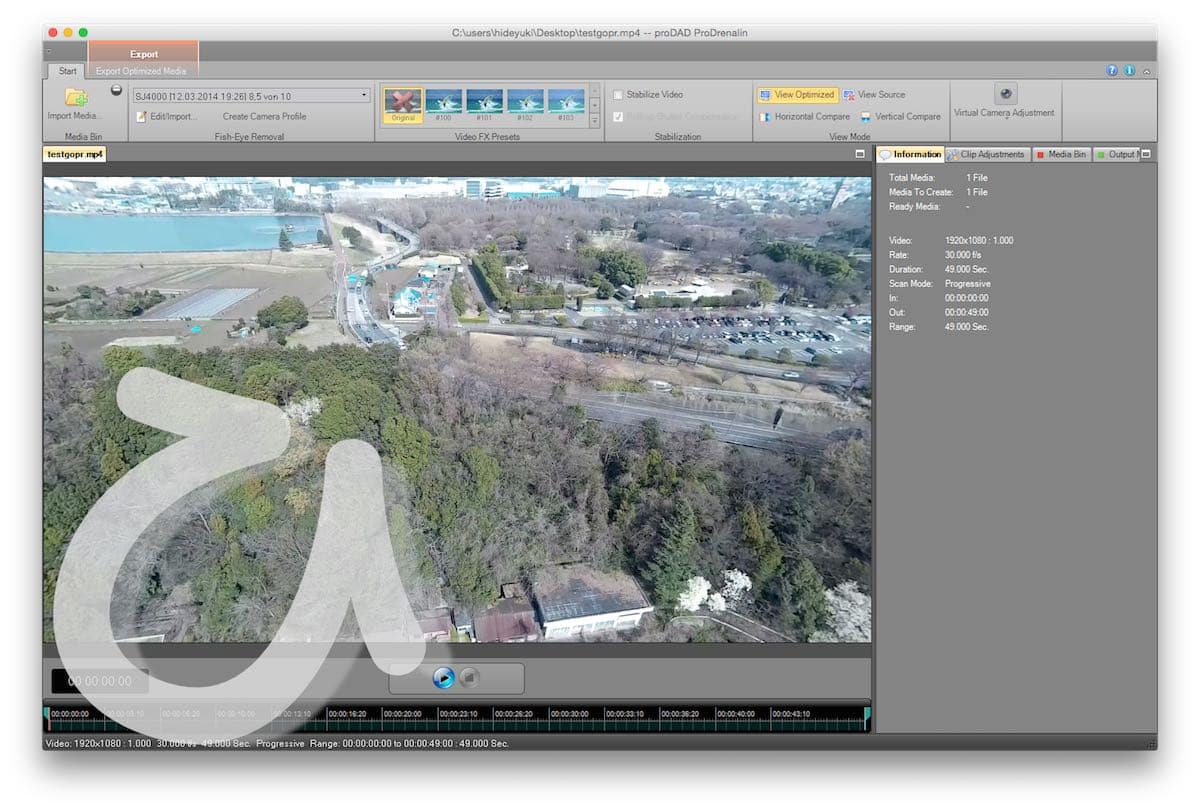Click the Edit/Import button

[166, 117]
